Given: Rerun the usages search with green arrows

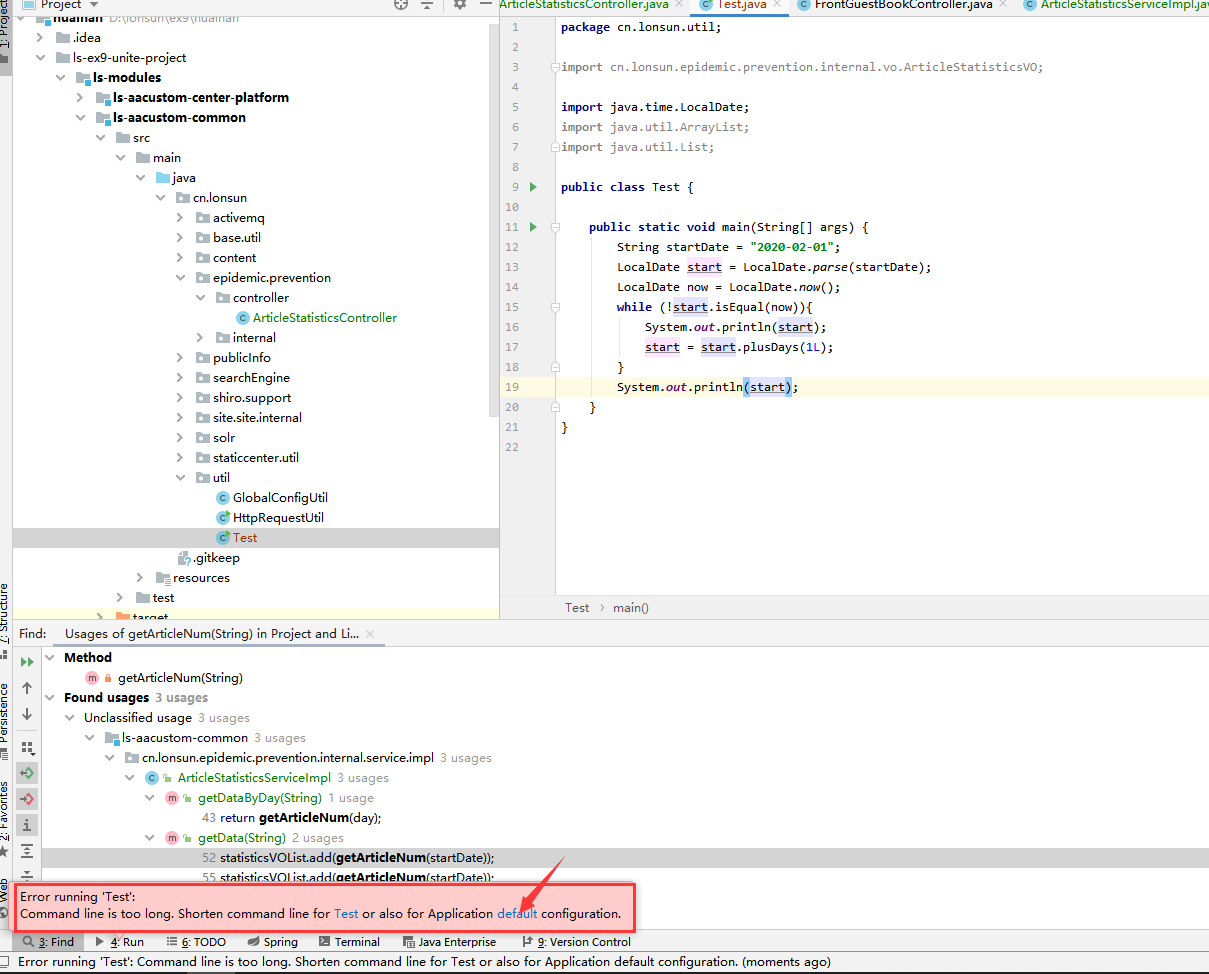Looking at the screenshot, I should (27, 661).
